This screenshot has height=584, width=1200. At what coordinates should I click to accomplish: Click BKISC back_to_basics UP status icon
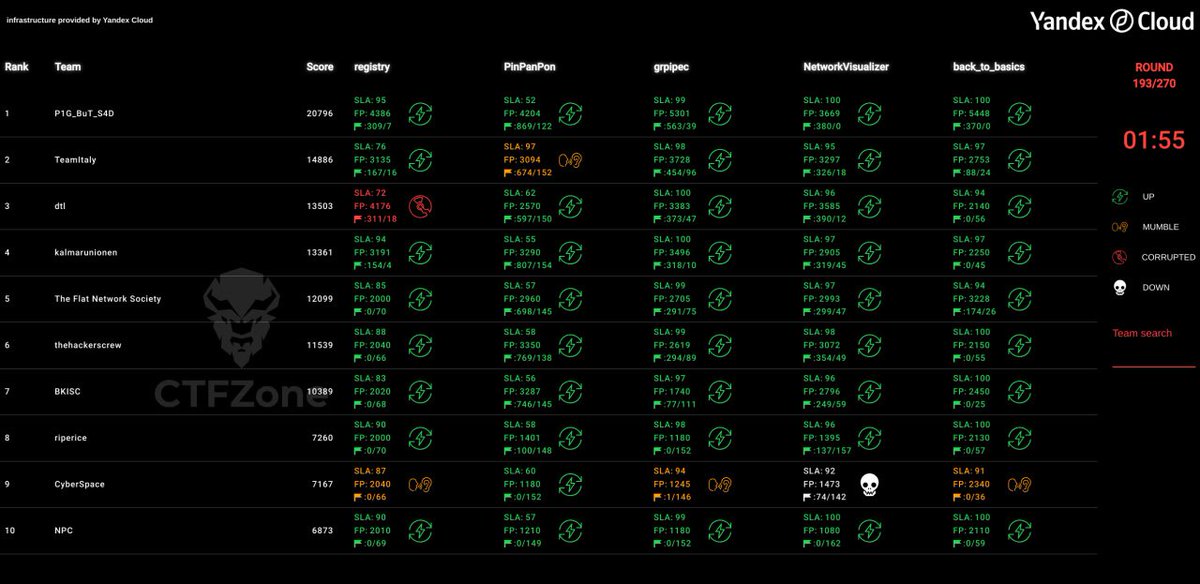1020,391
